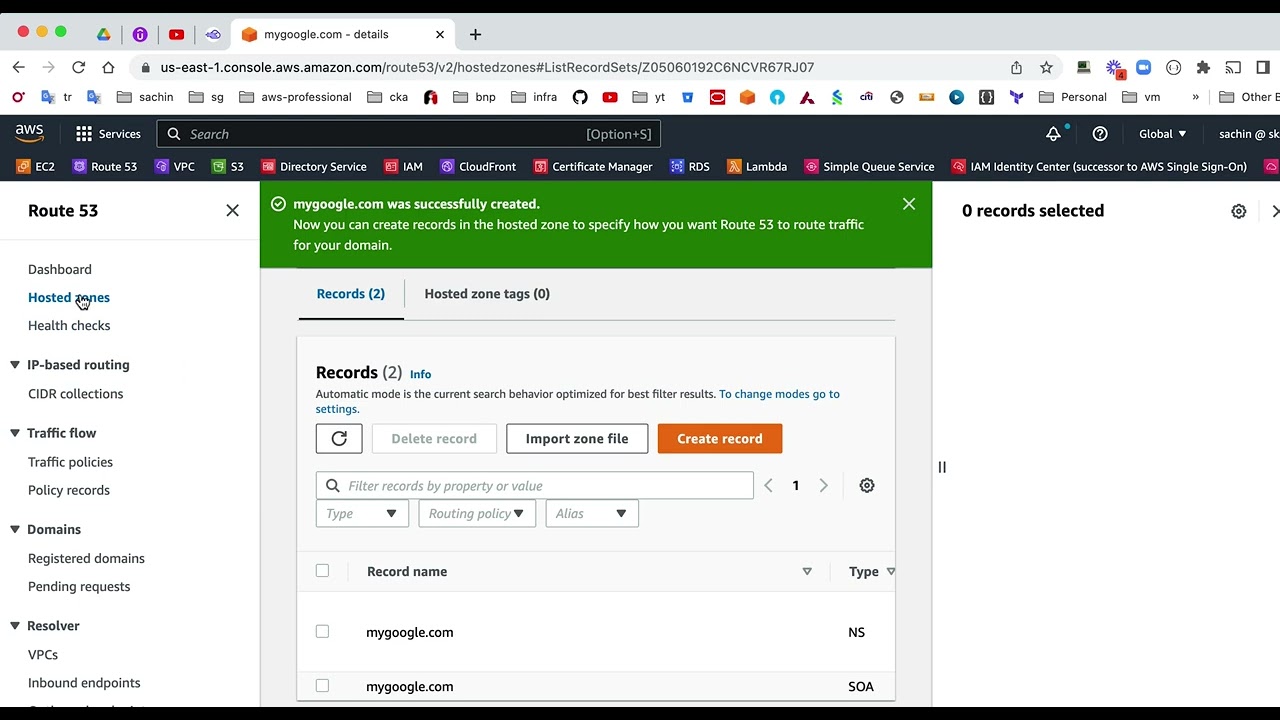The height and width of the screenshot is (720, 1280).
Task: Switch to the YouTube pinned tab
Action: [177, 34]
